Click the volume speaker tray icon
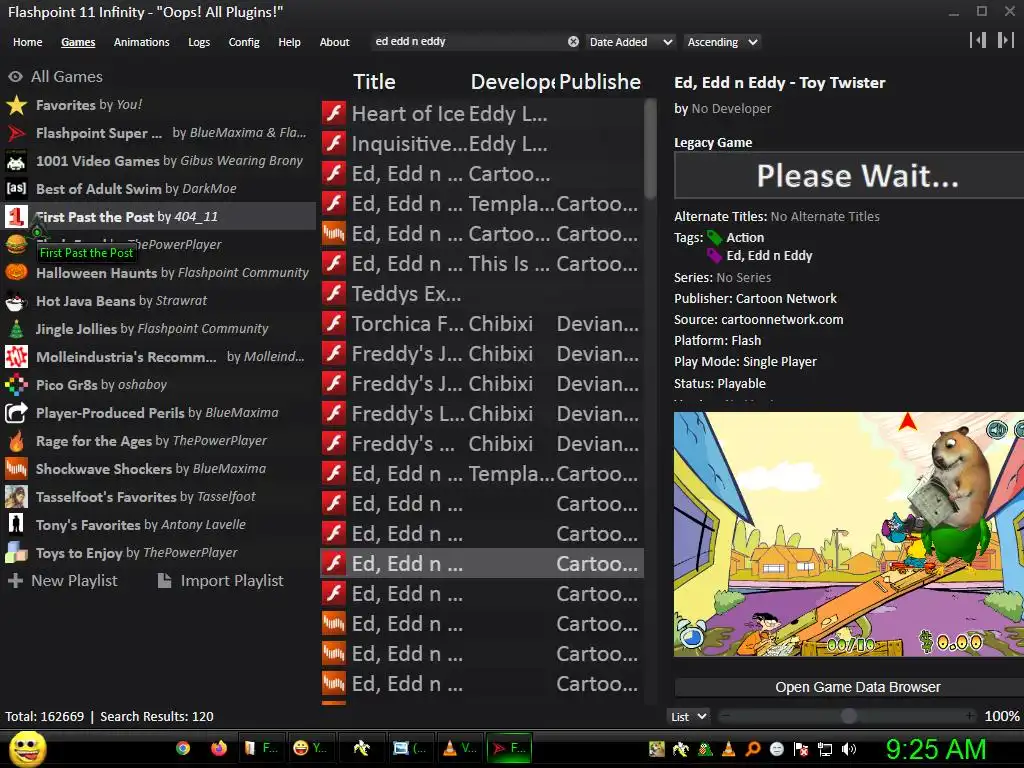The width and height of the screenshot is (1024, 768). click(849, 749)
